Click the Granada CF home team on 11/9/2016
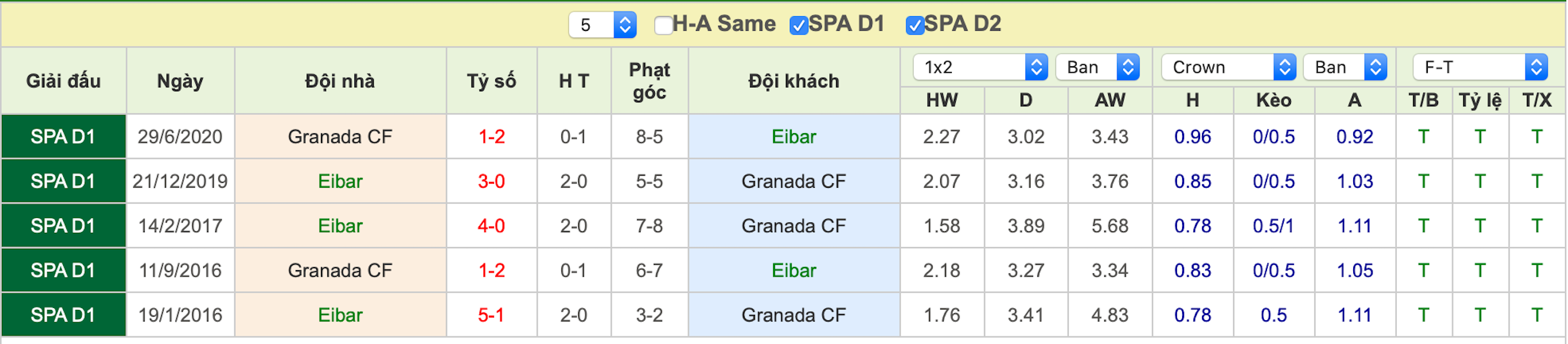Viewport: 1568px width, 344px height. 340,270
